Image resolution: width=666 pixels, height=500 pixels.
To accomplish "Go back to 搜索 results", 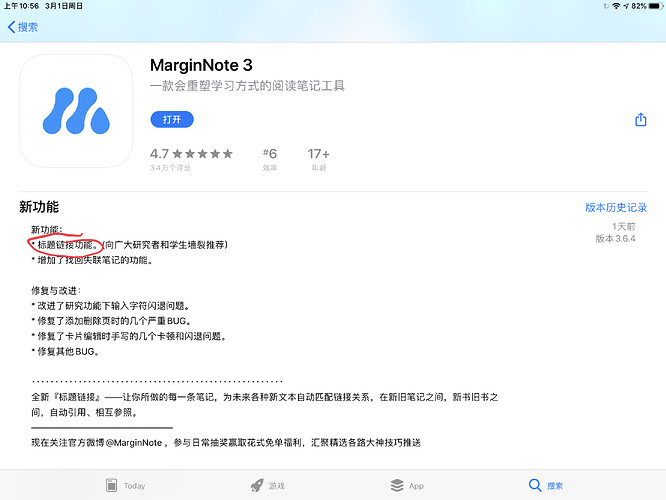I will [23, 27].
